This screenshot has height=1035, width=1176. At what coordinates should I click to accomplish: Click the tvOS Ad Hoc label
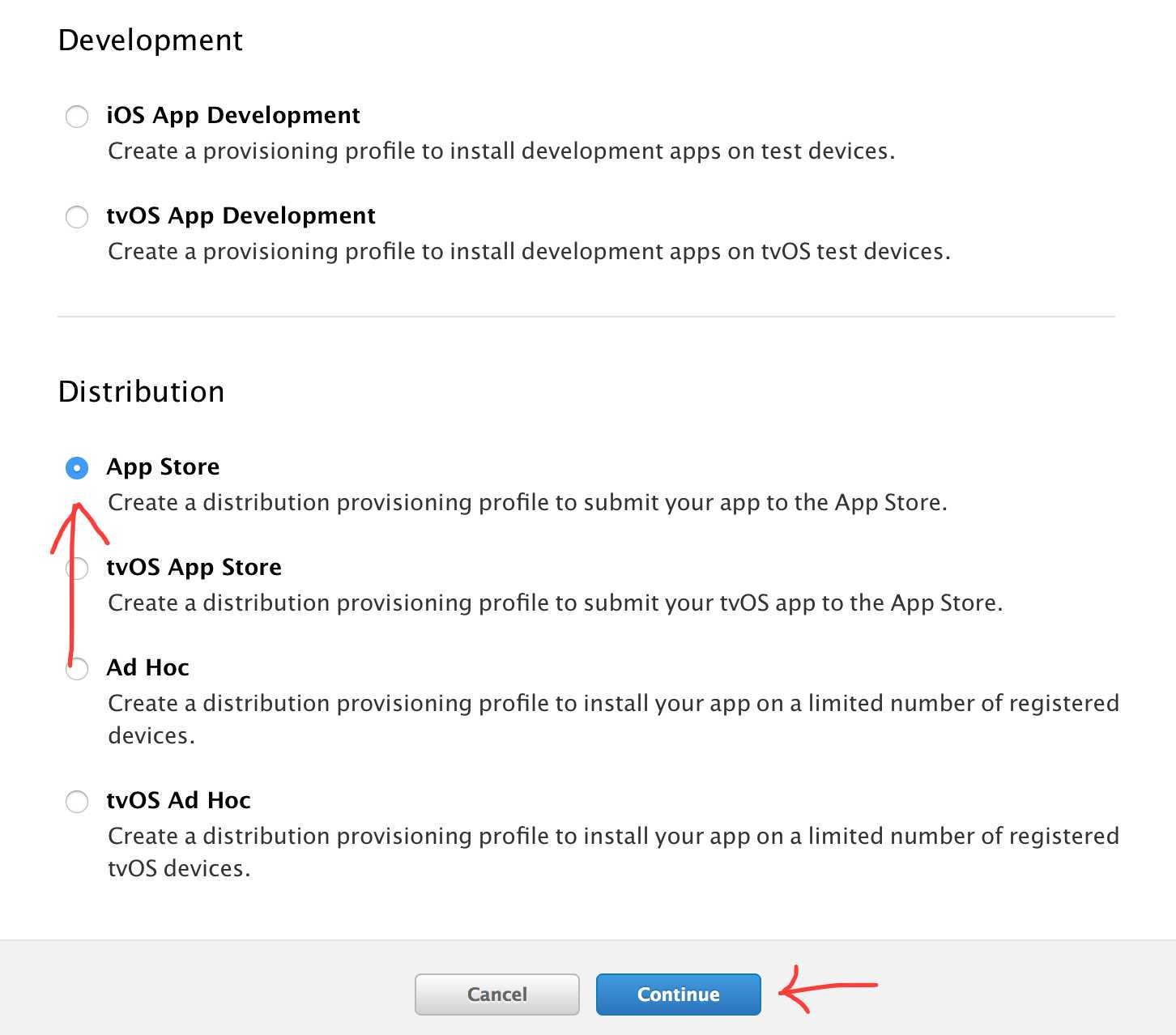point(179,800)
